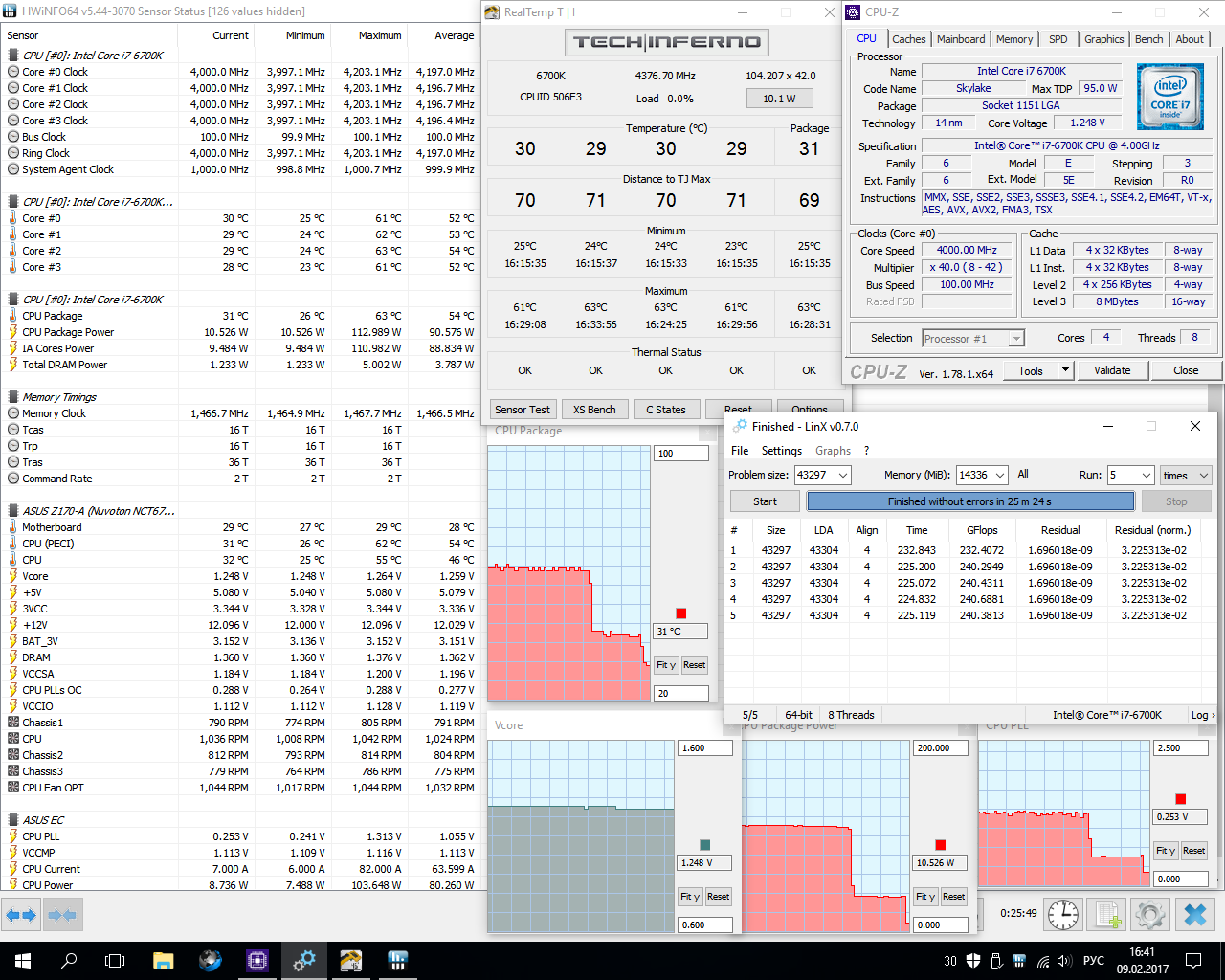Click Fit y on the CPU Package graph
Image resolution: width=1225 pixels, height=980 pixels.
tap(666, 665)
